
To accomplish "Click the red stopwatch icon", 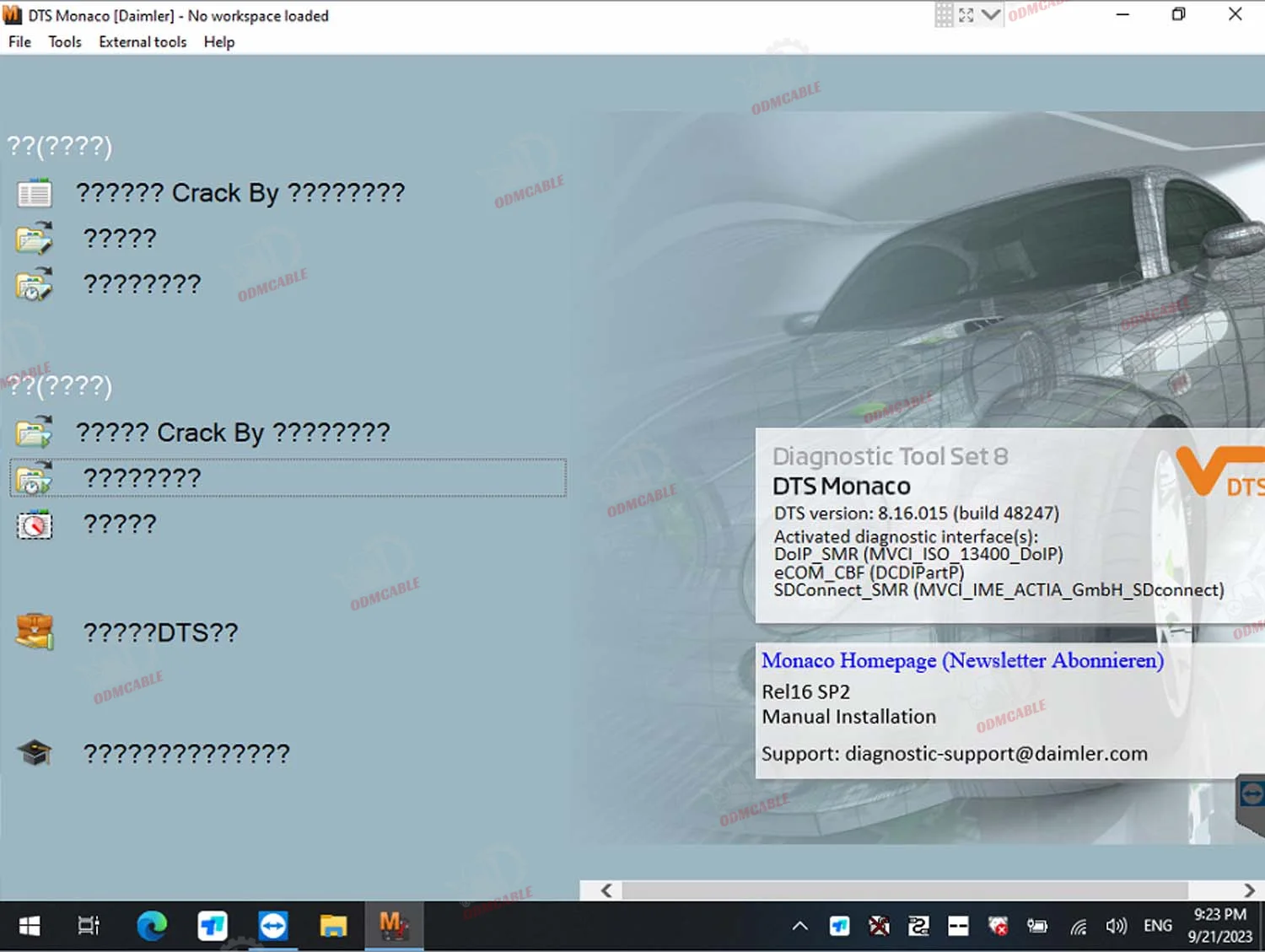I will click(35, 524).
